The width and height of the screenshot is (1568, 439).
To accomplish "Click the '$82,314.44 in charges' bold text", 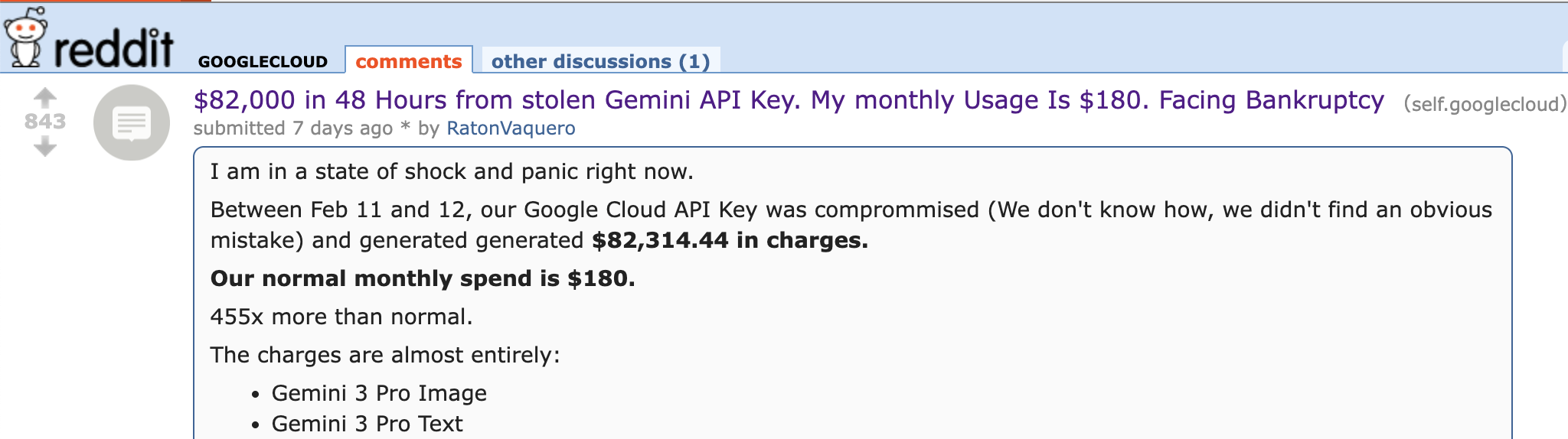I will [730, 240].
